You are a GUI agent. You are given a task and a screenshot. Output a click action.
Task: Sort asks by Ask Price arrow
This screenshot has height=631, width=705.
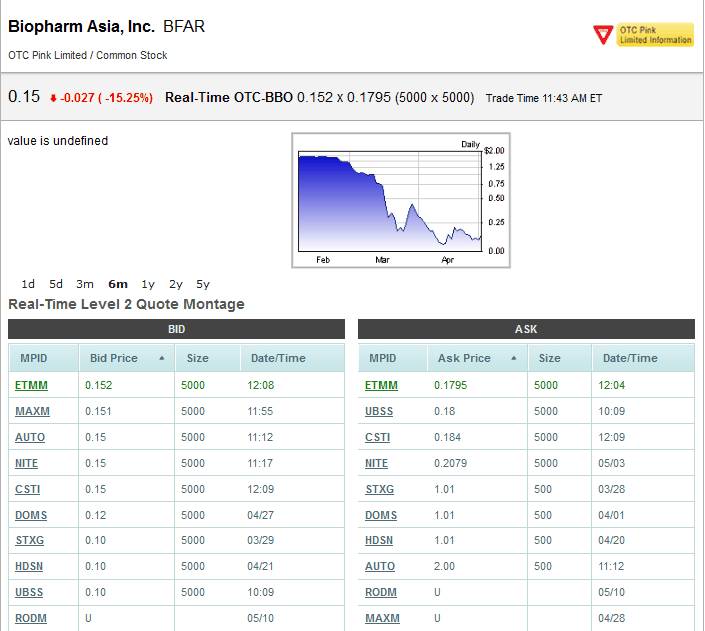coord(514,358)
